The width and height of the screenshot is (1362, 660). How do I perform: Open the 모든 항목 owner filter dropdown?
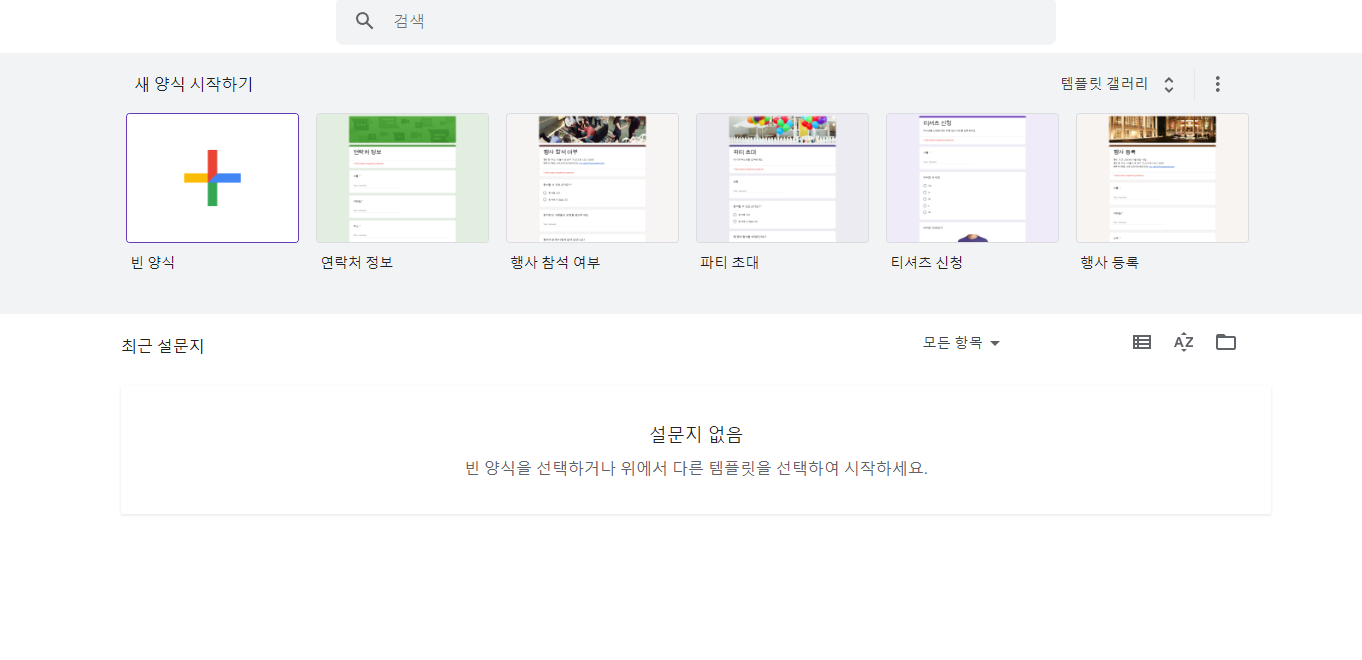961,343
